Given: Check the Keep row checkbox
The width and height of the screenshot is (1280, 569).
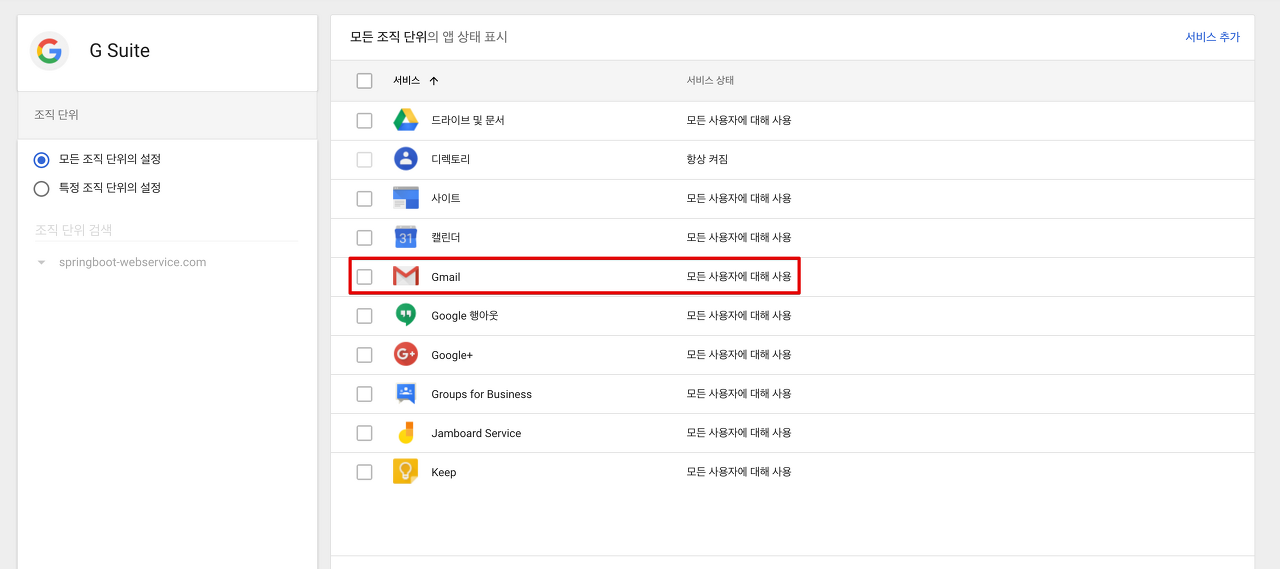Looking at the screenshot, I should tap(364, 471).
